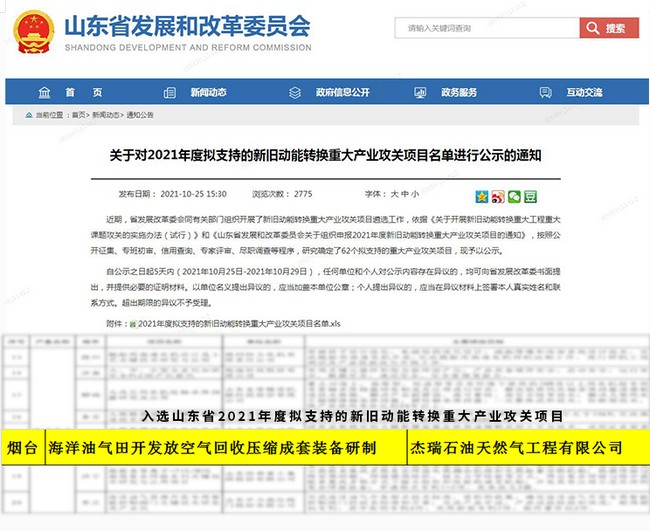Open the 首页 navigation menu item

84,92
